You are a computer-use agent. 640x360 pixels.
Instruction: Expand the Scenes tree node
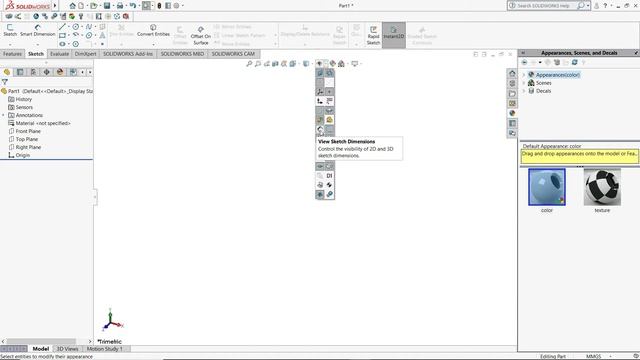click(524, 83)
